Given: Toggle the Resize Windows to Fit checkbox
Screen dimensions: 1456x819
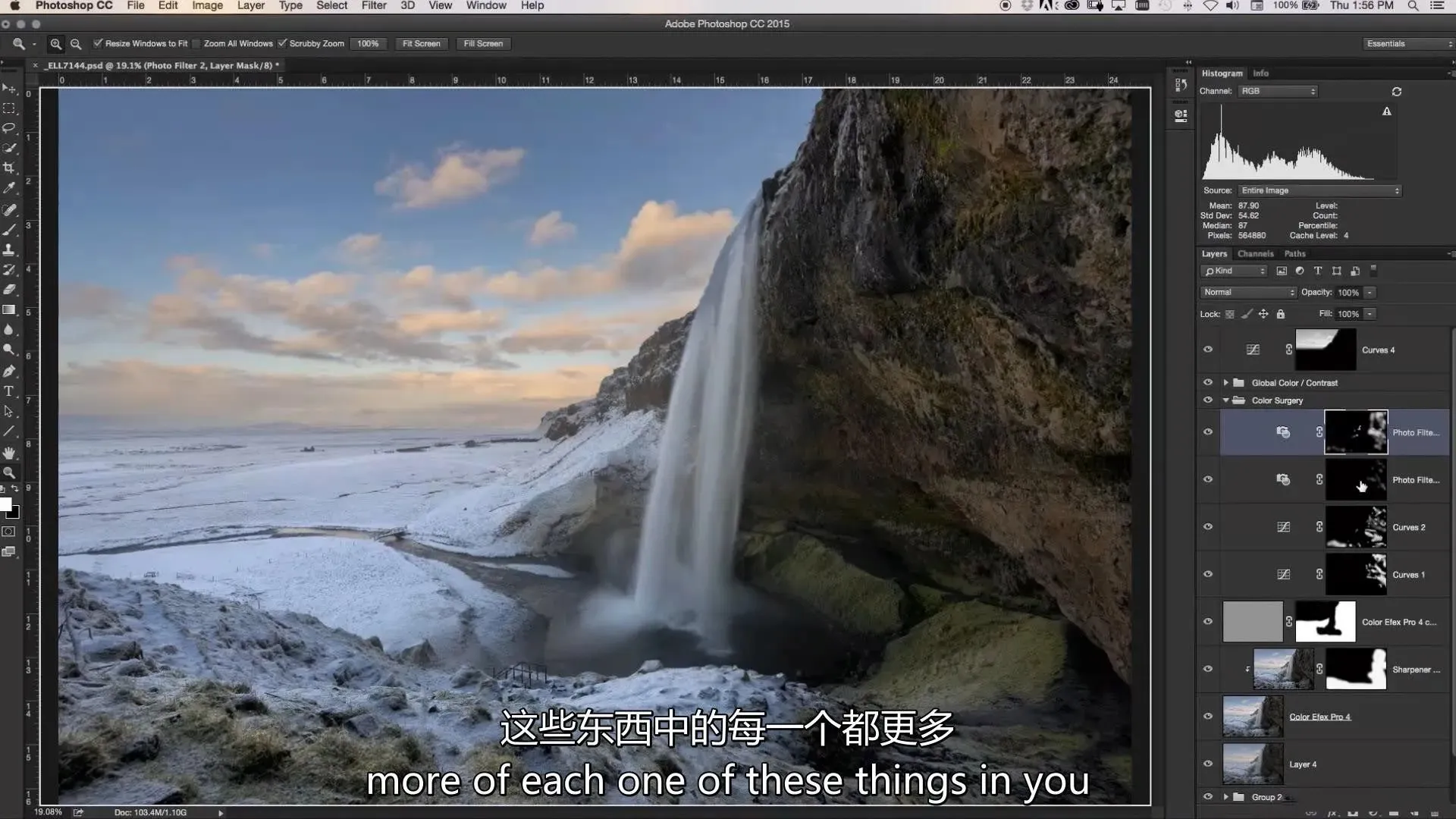Looking at the screenshot, I should point(98,43).
